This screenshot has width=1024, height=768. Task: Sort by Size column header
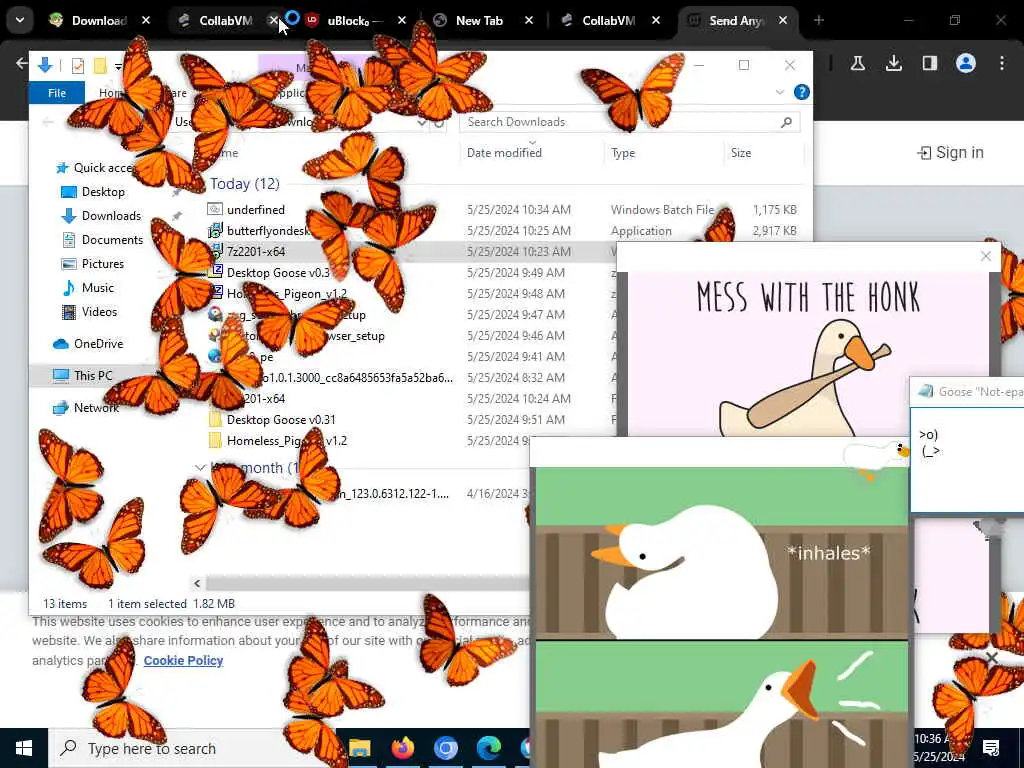coord(741,153)
